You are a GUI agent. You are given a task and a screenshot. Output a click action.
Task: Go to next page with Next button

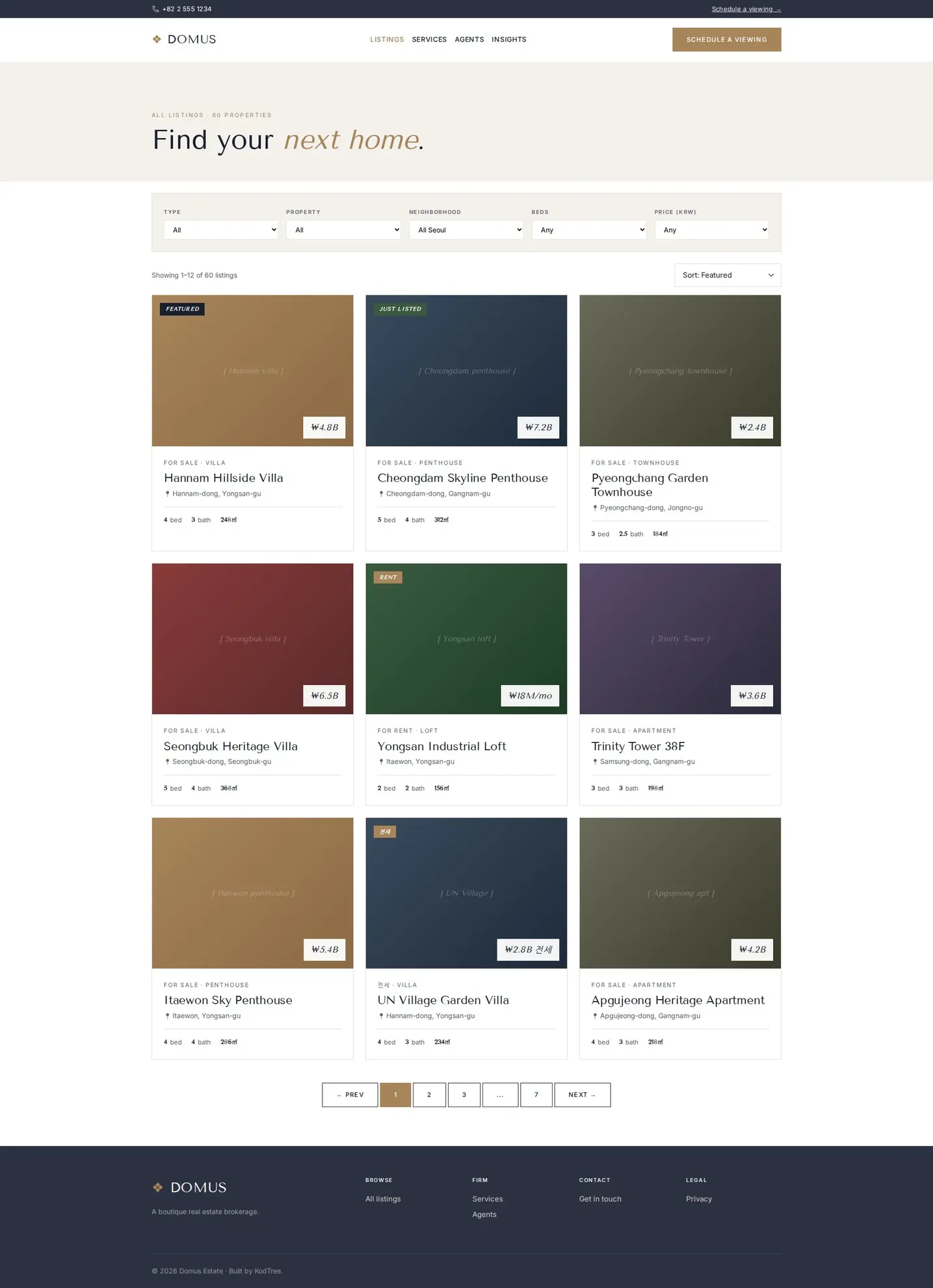pyautogui.click(x=583, y=1095)
